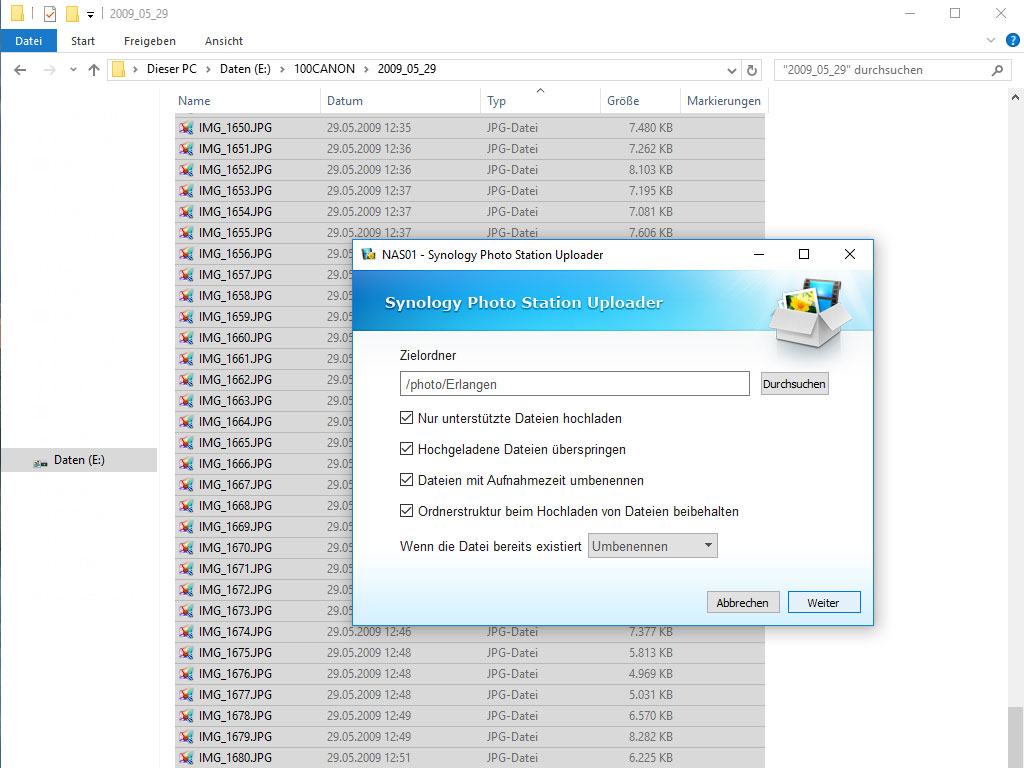Viewport: 1024px width, 768px height.
Task: Go up one folder level
Action: click(94, 70)
